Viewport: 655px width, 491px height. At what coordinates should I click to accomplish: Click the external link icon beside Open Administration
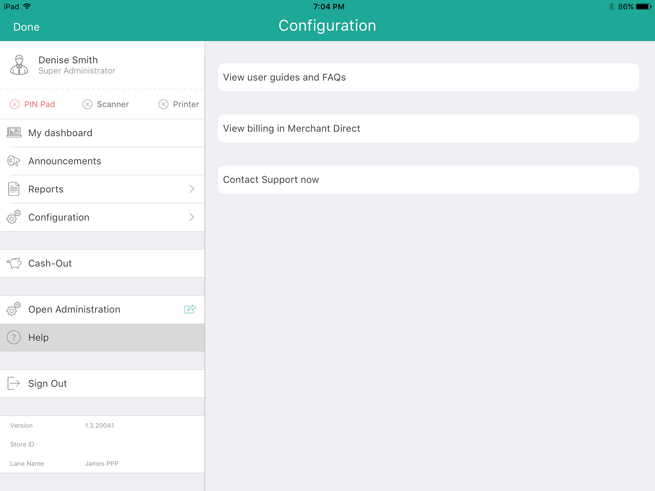[x=190, y=309]
